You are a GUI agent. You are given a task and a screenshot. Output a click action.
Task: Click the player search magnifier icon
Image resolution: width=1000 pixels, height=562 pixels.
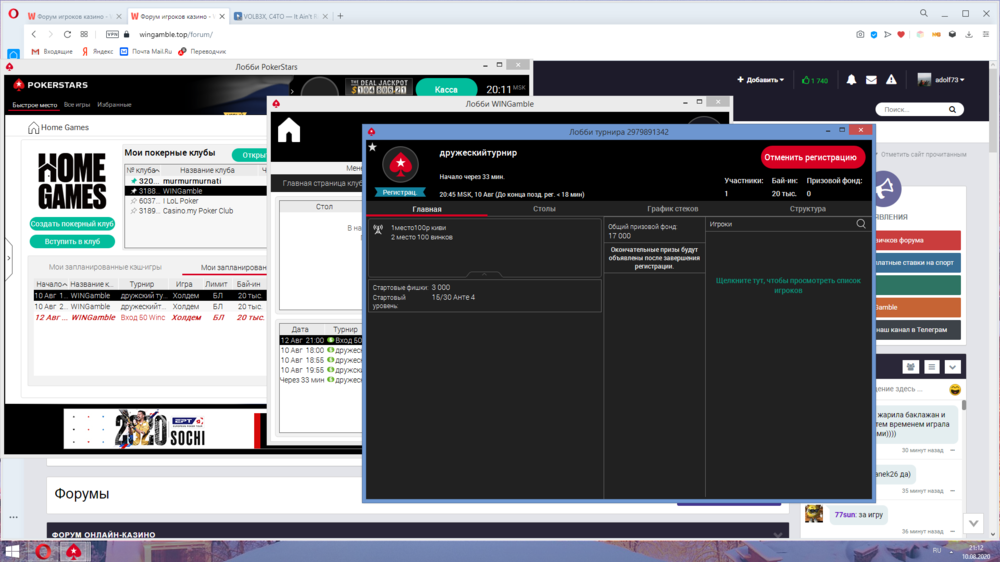click(861, 224)
